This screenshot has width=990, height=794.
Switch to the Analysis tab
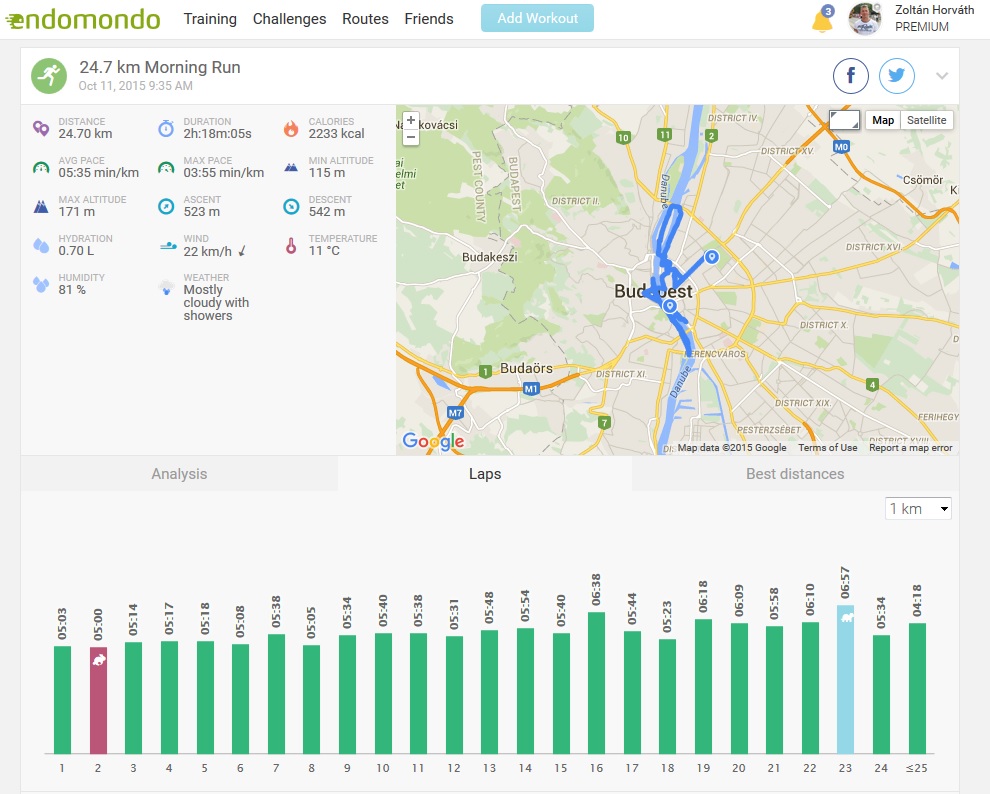(179, 474)
